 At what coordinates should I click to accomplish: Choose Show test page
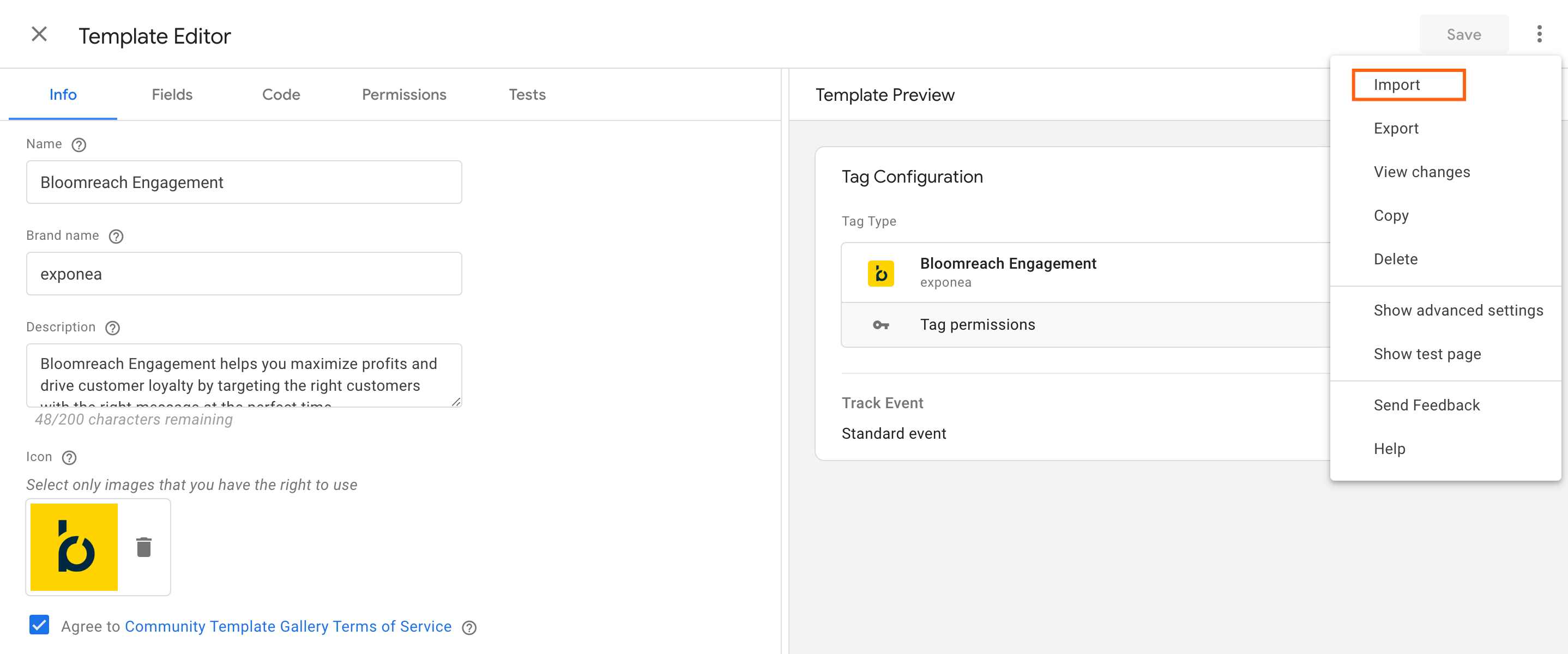(x=1445, y=354)
